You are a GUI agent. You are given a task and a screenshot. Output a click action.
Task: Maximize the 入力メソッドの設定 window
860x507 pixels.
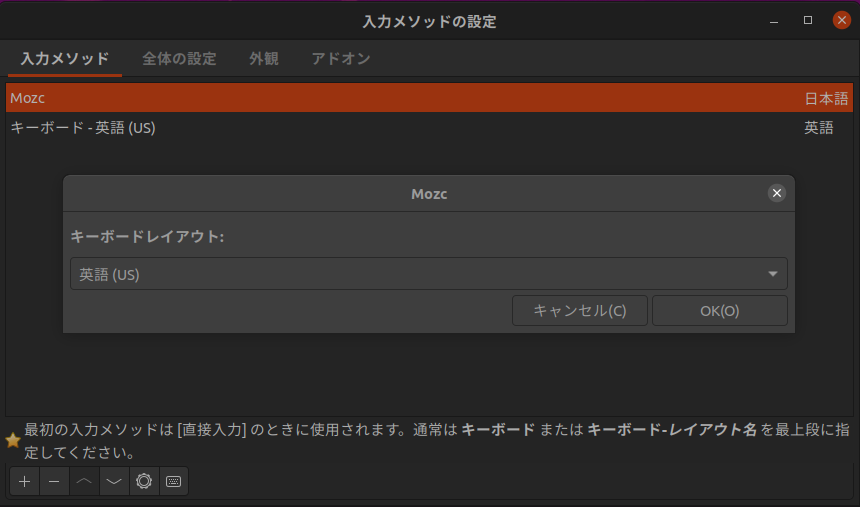[808, 20]
